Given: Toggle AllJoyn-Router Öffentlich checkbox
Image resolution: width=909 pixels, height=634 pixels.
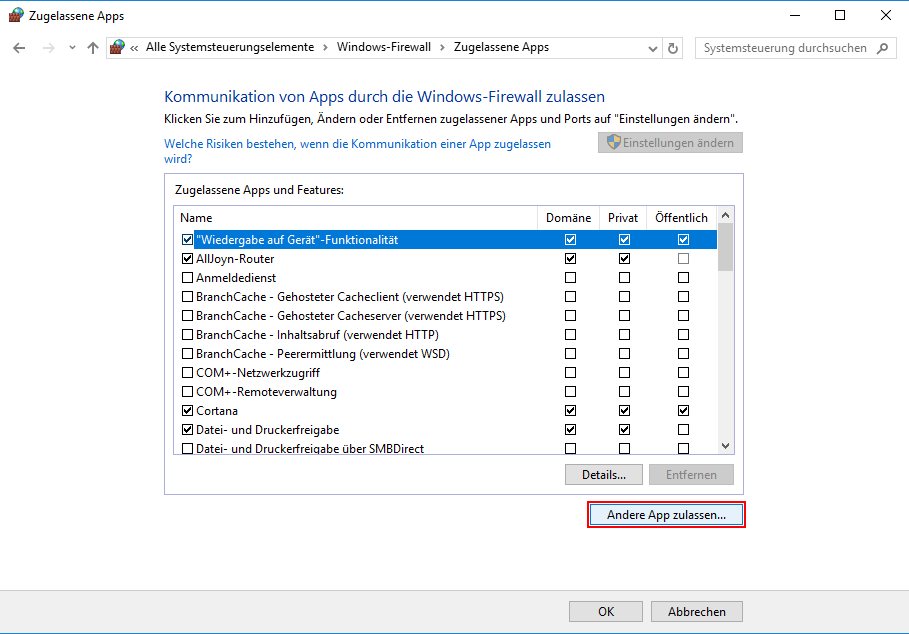Looking at the screenshot, I should coord(683,258).
